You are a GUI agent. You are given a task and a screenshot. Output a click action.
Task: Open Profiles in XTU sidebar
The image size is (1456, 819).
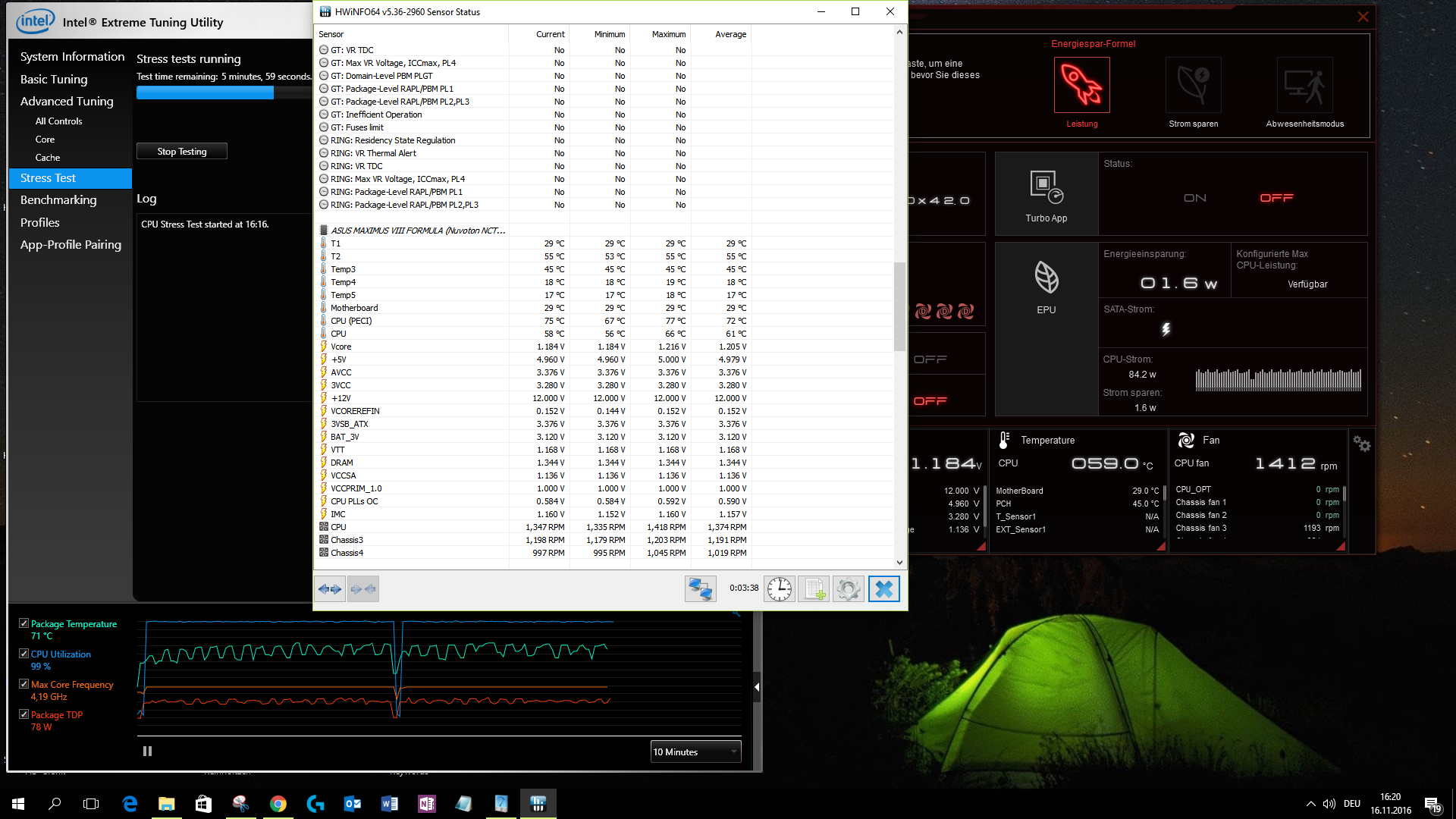(39, 223)
